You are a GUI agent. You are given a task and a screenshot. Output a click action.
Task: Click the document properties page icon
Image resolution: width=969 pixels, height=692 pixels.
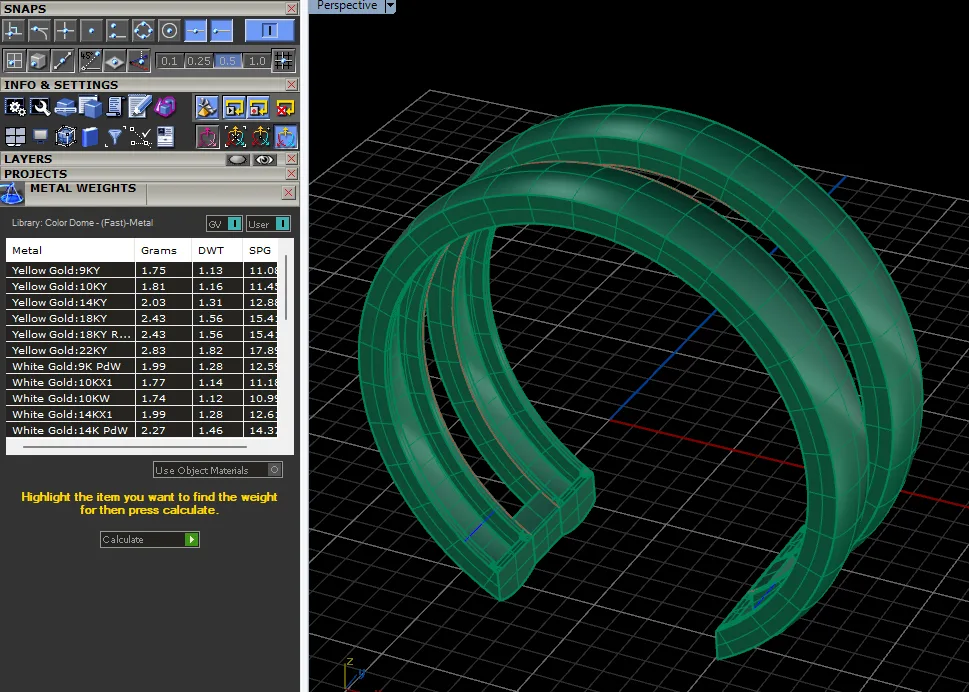click(165, 137)
